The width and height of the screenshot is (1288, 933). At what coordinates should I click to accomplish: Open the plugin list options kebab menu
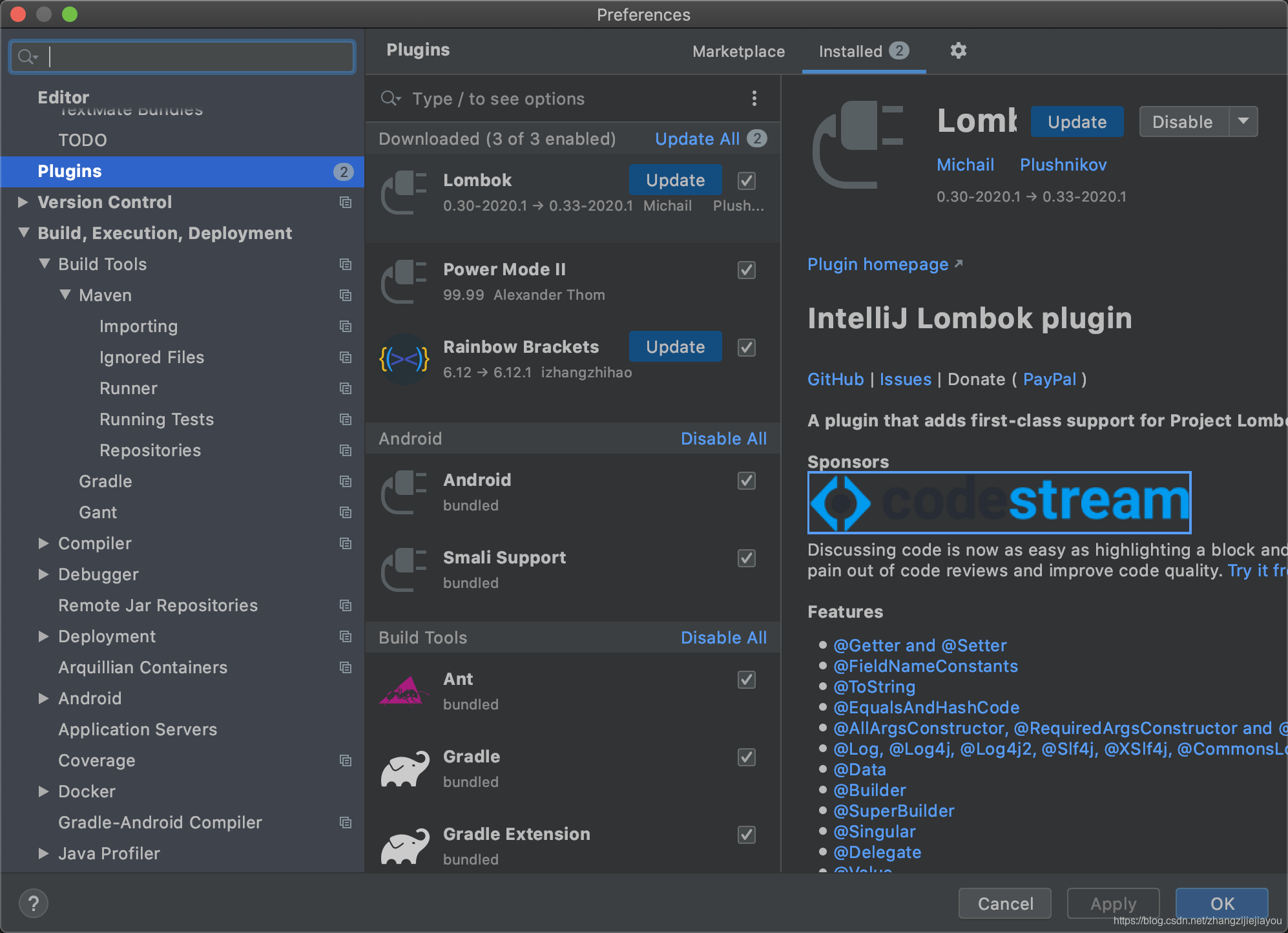(754, 98)
